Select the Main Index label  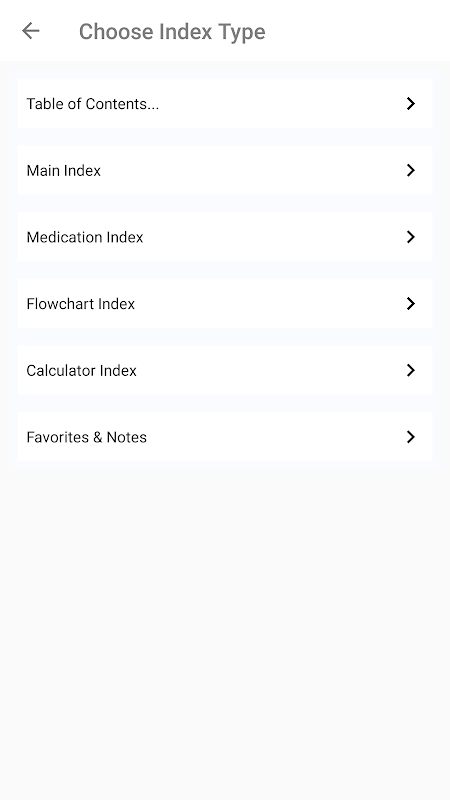[64, 170]
